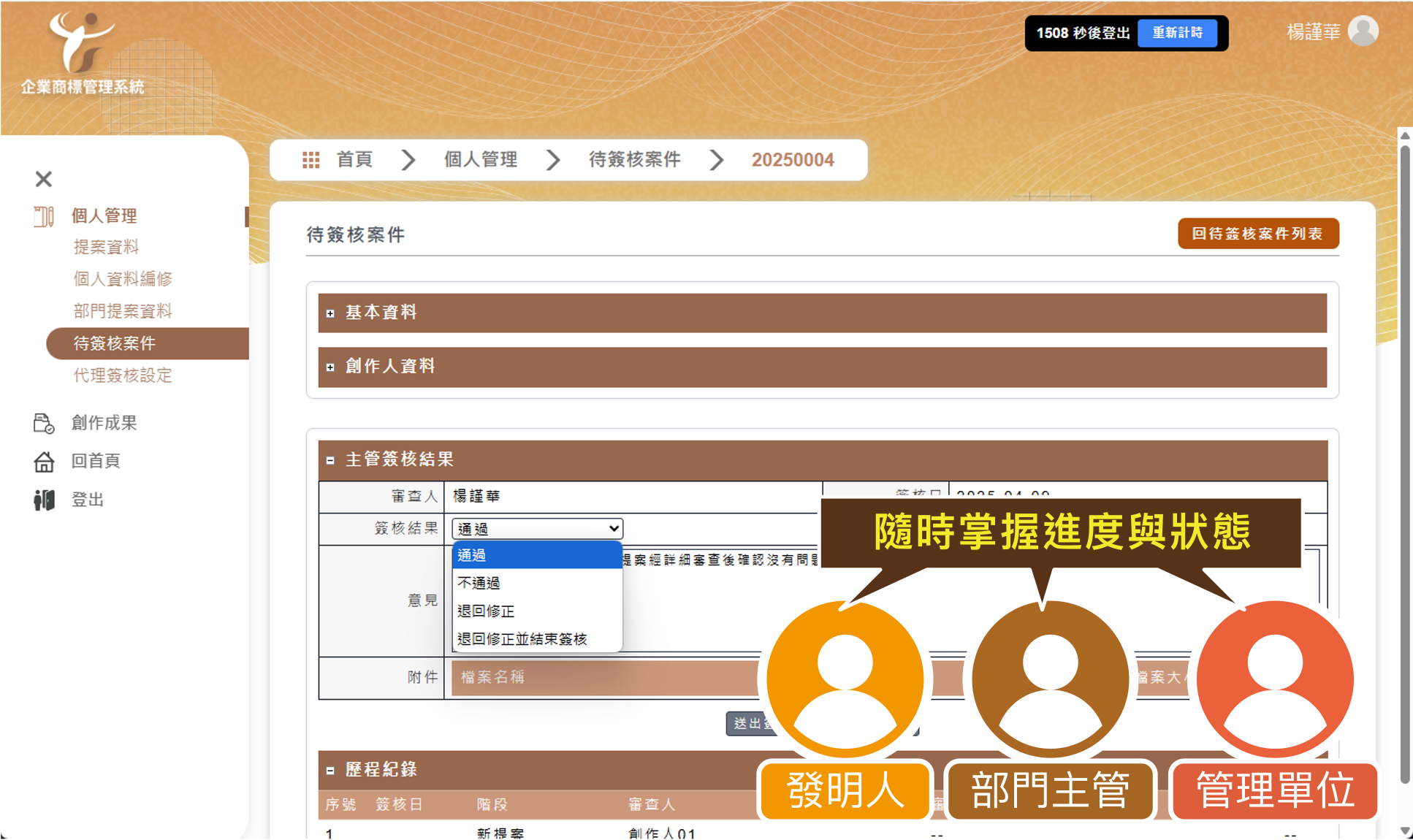Choose 退回修正並結束簽核 from the list
This screenshot has height=840, width=1413.
522,639
